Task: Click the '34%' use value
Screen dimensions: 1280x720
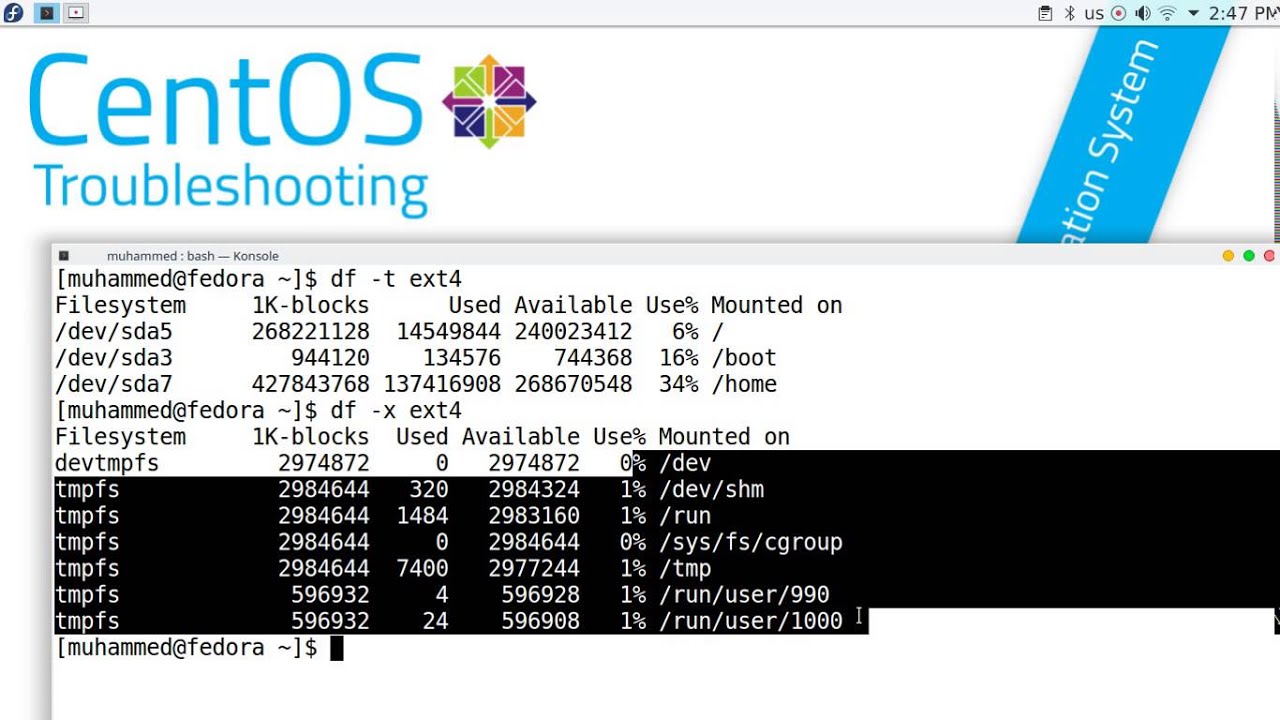Action: click(679, 384)
